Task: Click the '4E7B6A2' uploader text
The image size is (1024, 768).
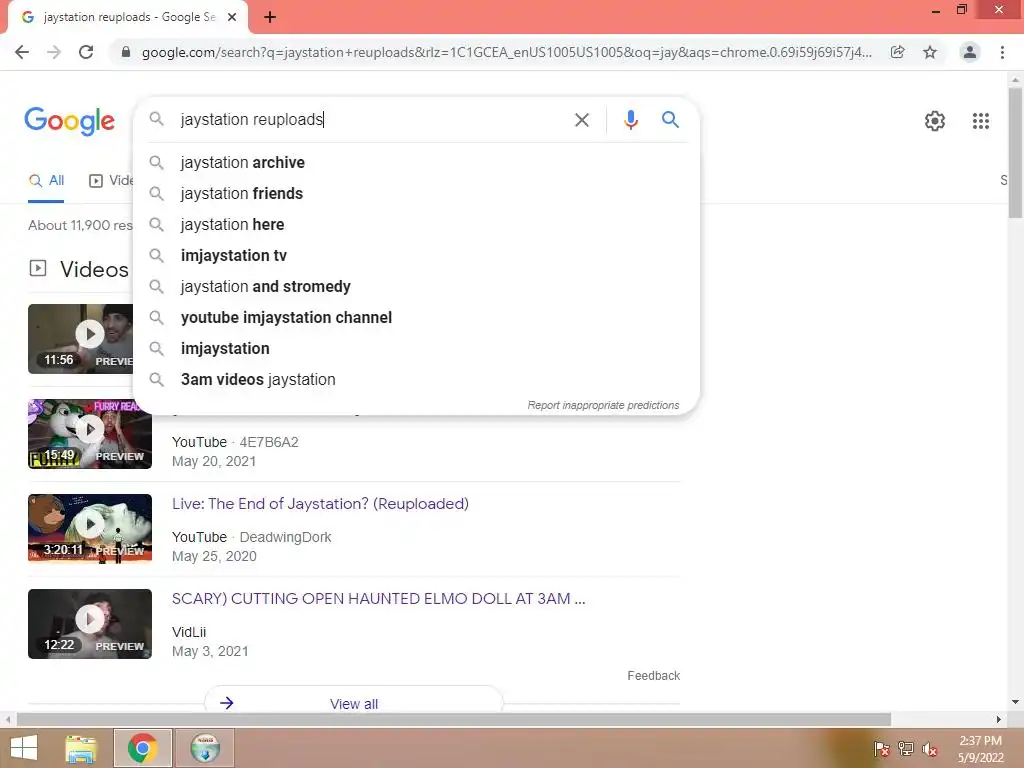Action: [269, 443]
